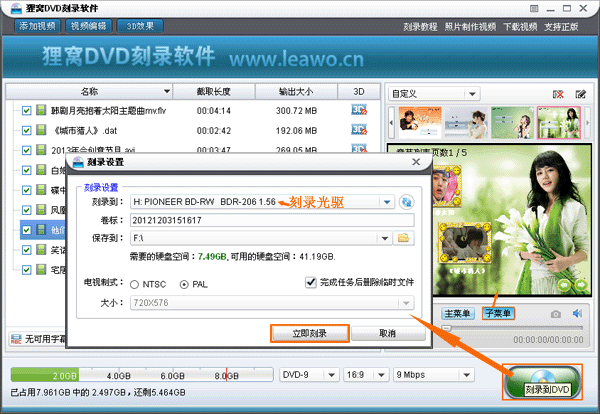600x414 pixels.
Task: Uncheck the checkbox on the 00:03:47 row
Action: tap(26, 150)
